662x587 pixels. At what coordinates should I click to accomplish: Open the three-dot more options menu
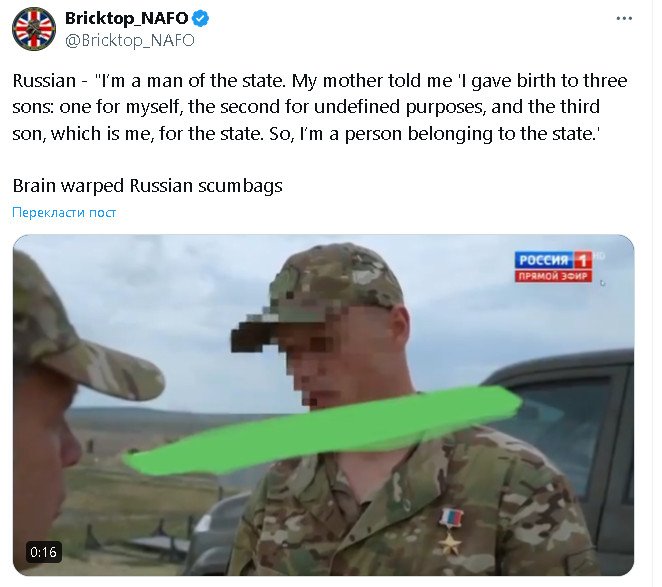[x=624, y=19]
